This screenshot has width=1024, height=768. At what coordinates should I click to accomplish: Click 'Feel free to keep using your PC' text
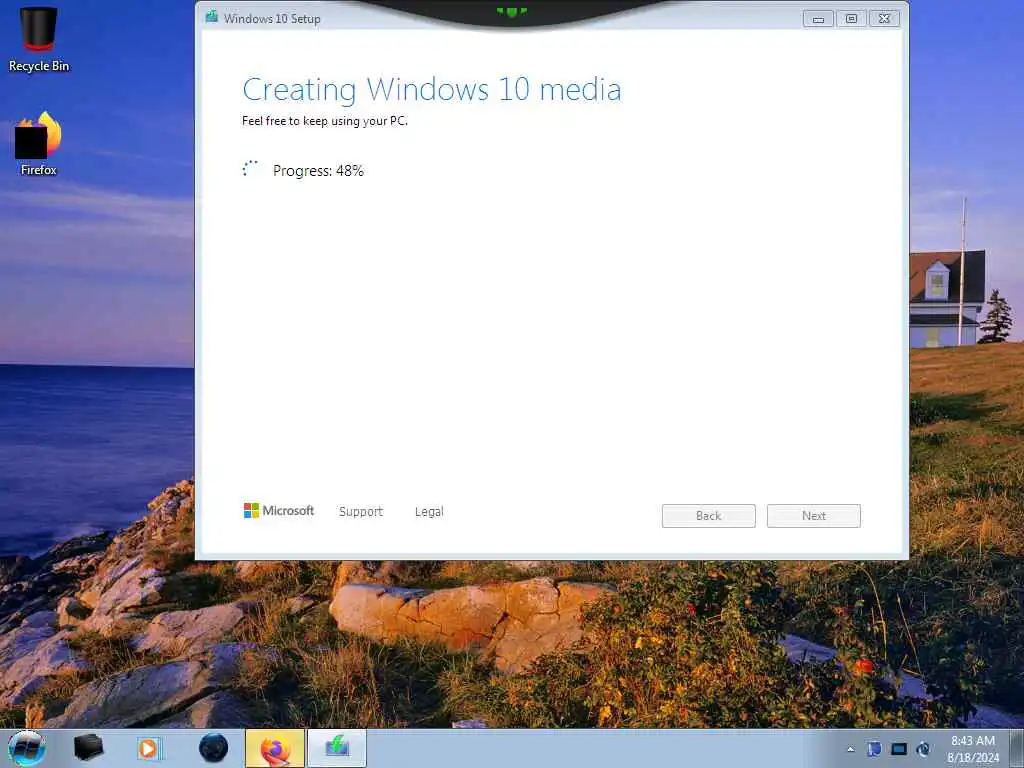325,121
